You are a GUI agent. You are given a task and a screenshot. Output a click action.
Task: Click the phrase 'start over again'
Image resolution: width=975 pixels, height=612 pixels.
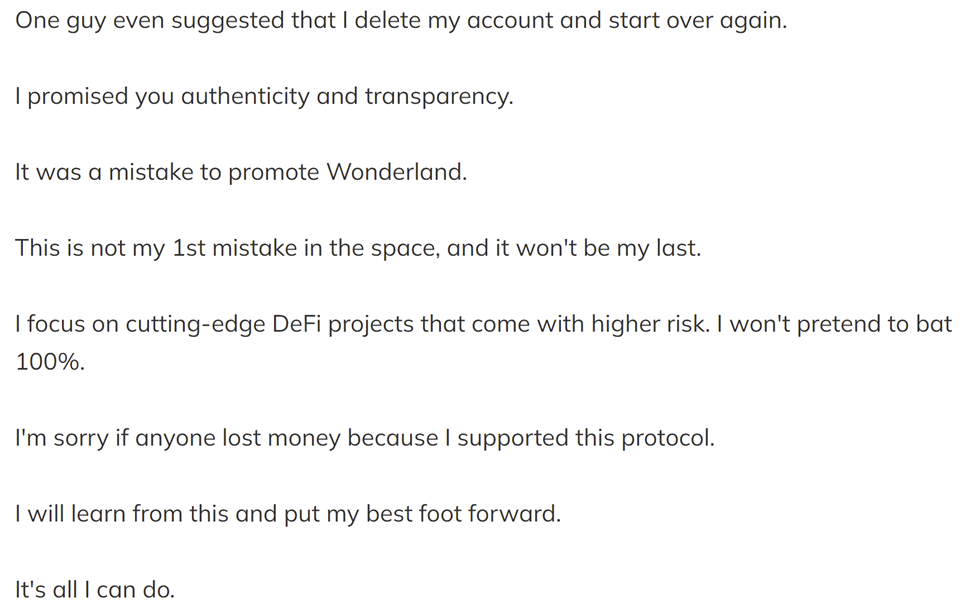(695, 21)
